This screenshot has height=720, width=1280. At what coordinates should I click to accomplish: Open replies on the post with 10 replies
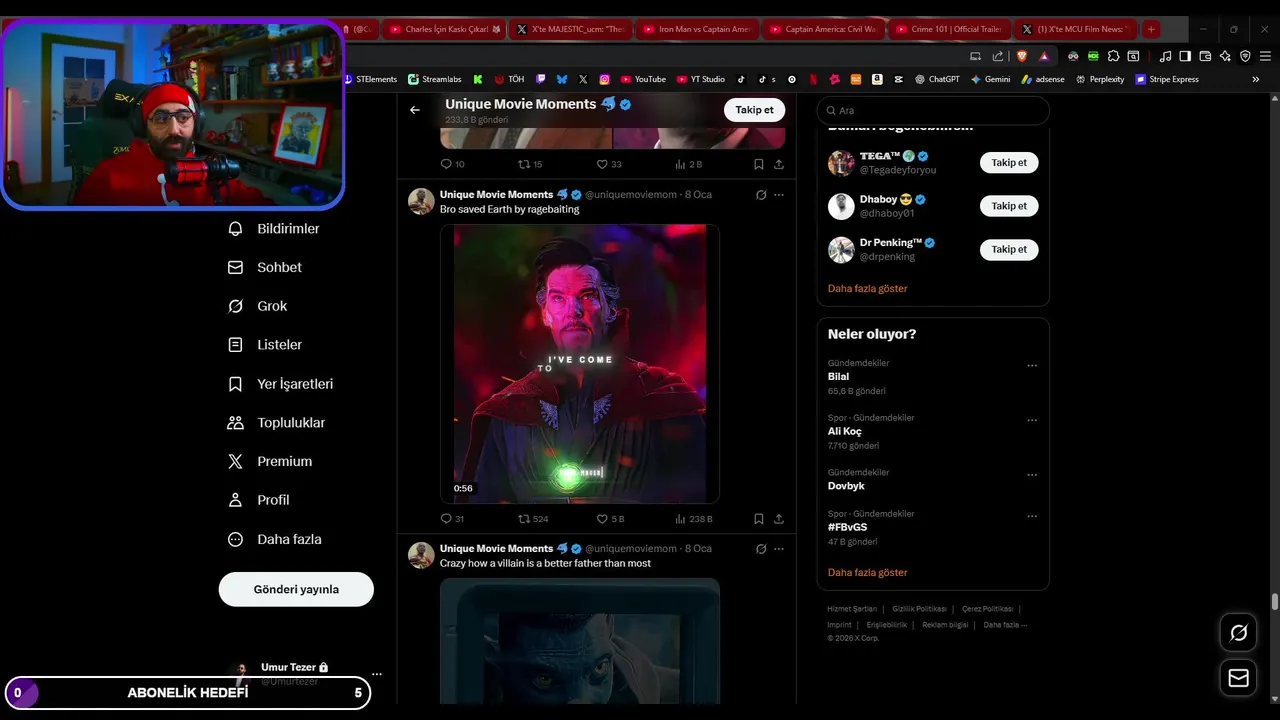coord(452,164)
